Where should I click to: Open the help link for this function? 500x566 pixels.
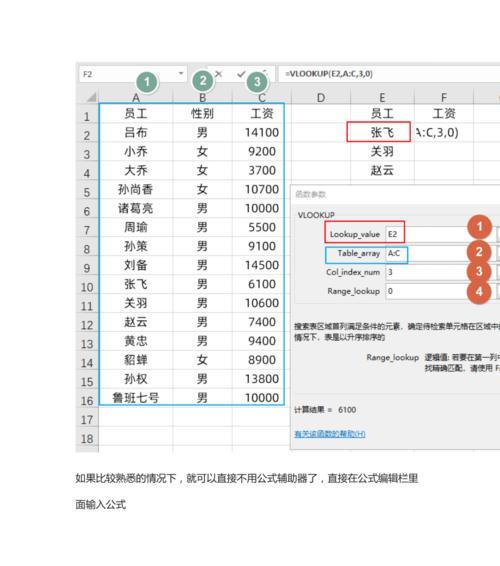330,434
